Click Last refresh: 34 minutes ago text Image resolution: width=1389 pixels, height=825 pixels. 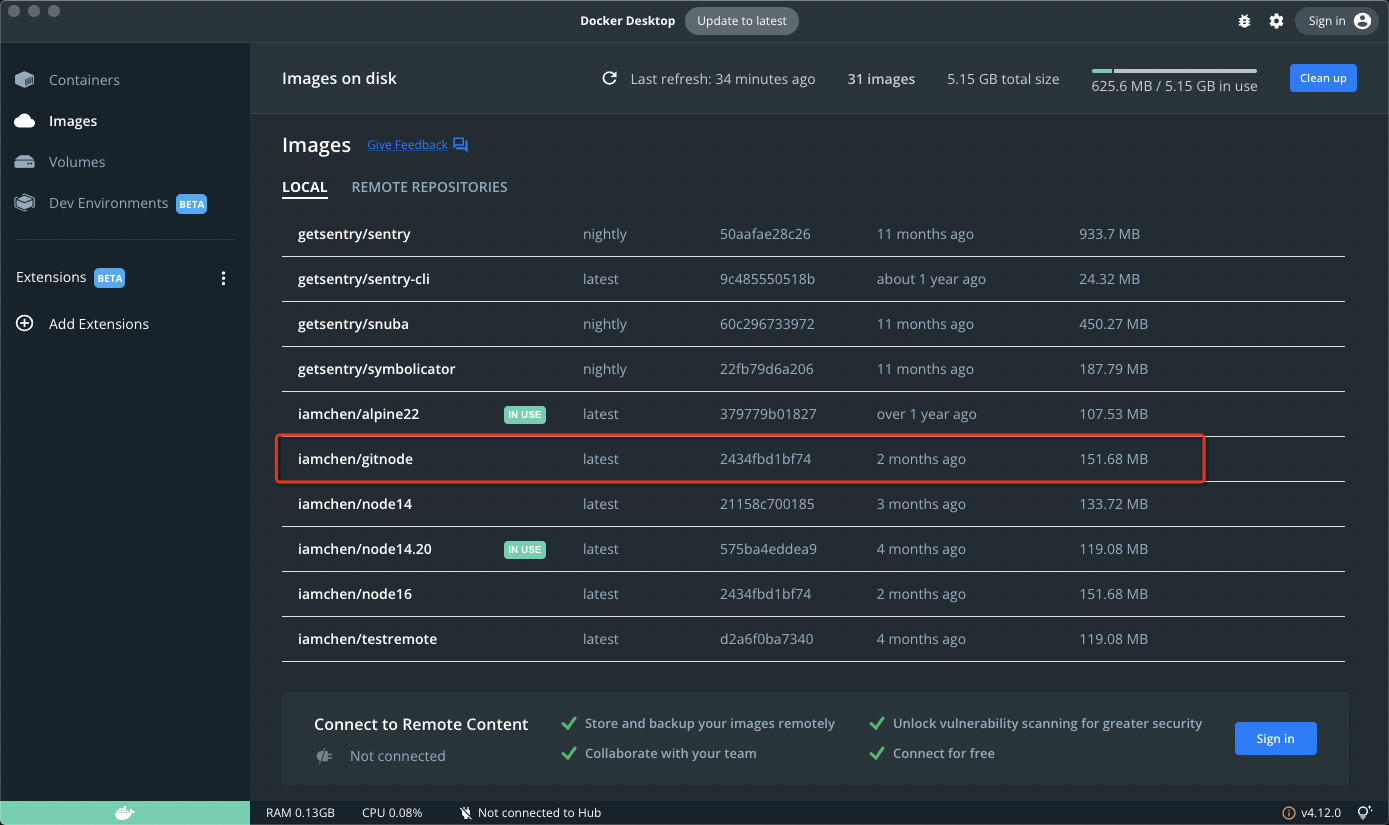[x=723, y=79]
